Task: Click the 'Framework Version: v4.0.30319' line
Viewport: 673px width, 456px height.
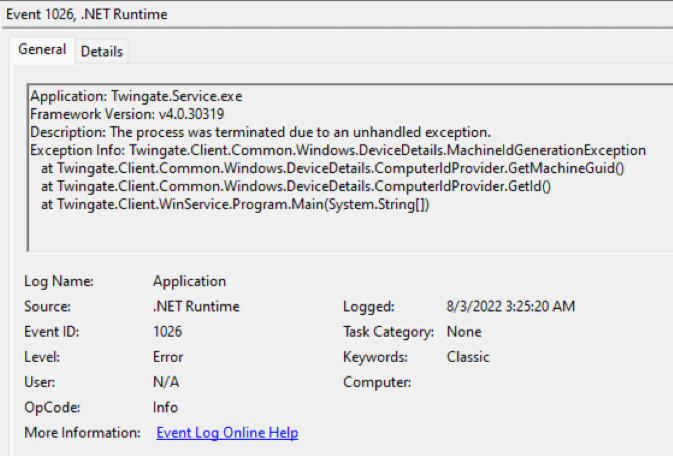Action: point(127,114)
